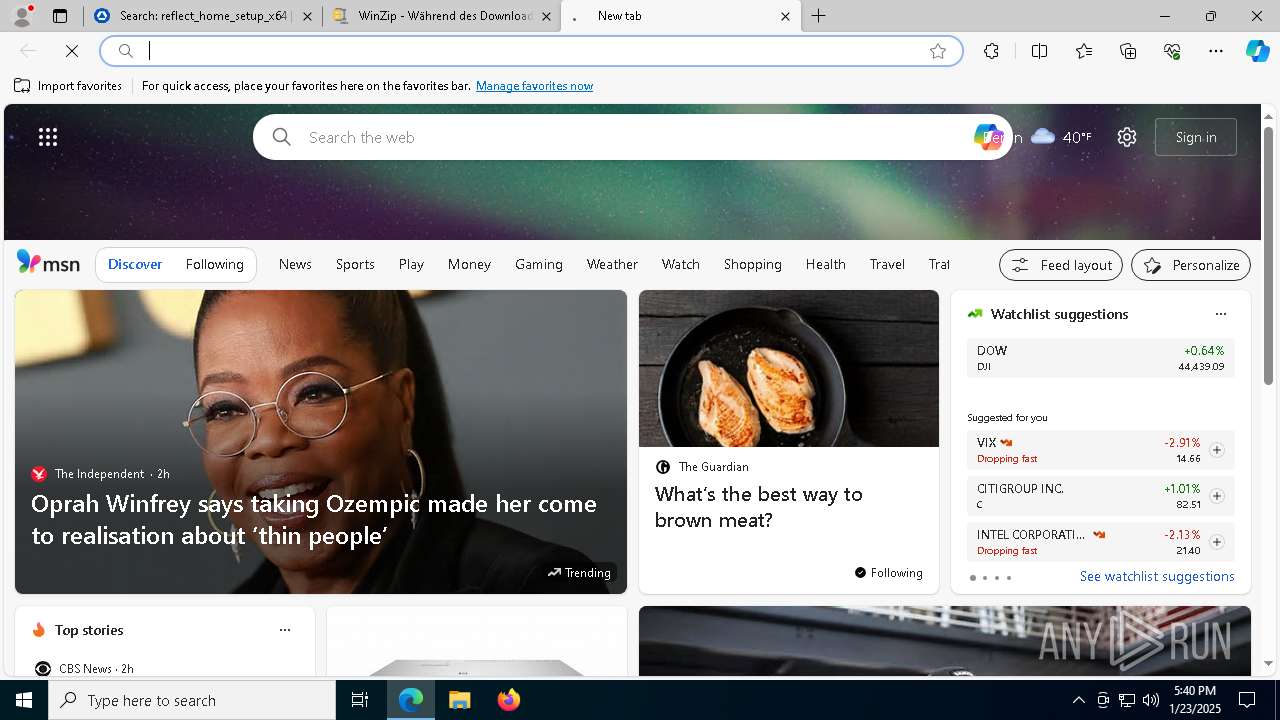Open the News category
The height and width of the screenshot is (720, 1280).
point(295,264)
